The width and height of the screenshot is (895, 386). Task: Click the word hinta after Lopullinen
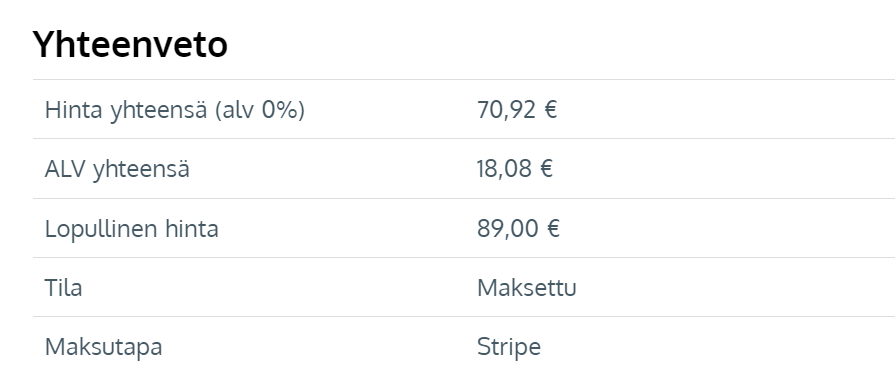pos(192,228)
